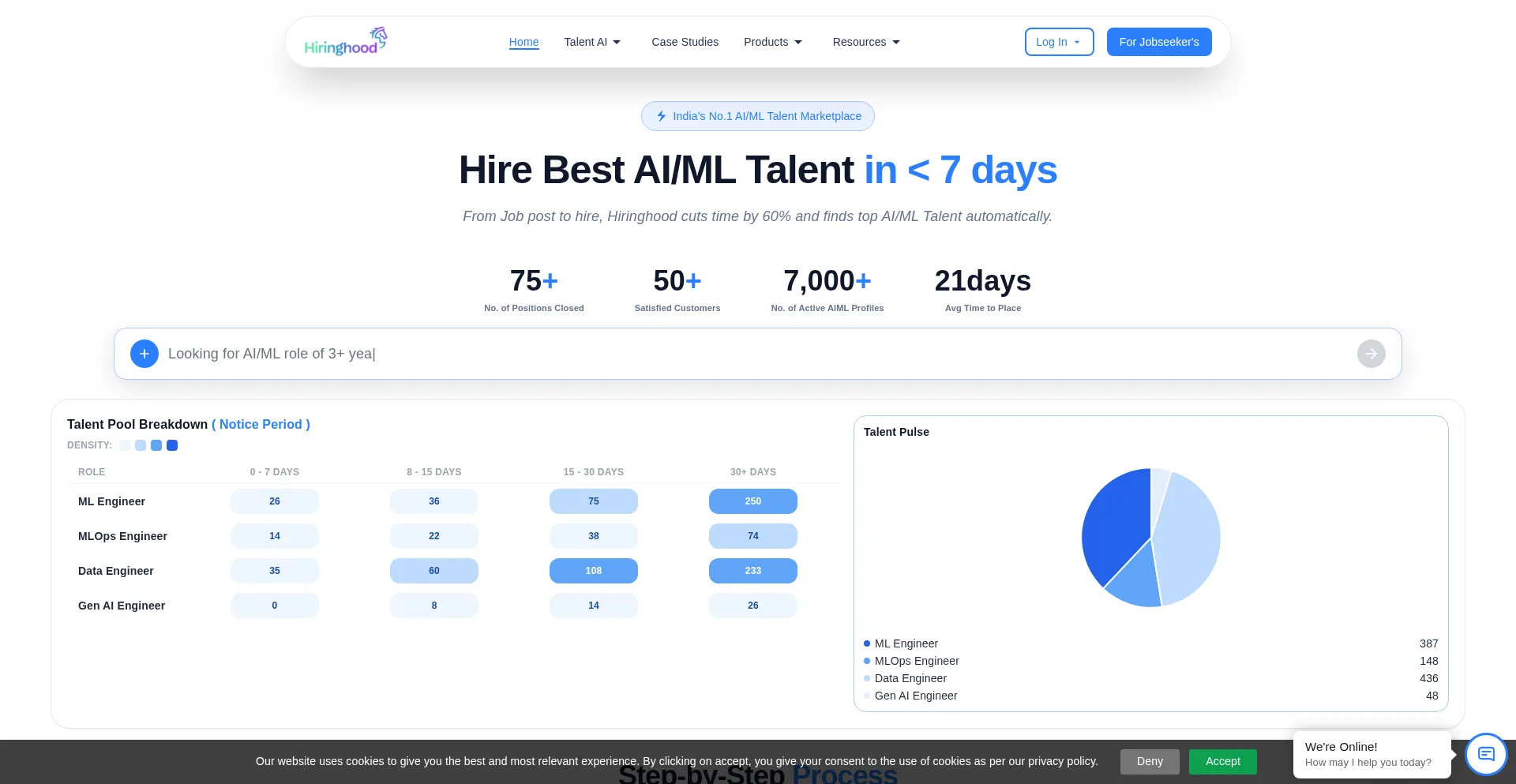This screenshot has height=784, width=1516.
Task: Submit search with the arrow button
Action: 1372,354
